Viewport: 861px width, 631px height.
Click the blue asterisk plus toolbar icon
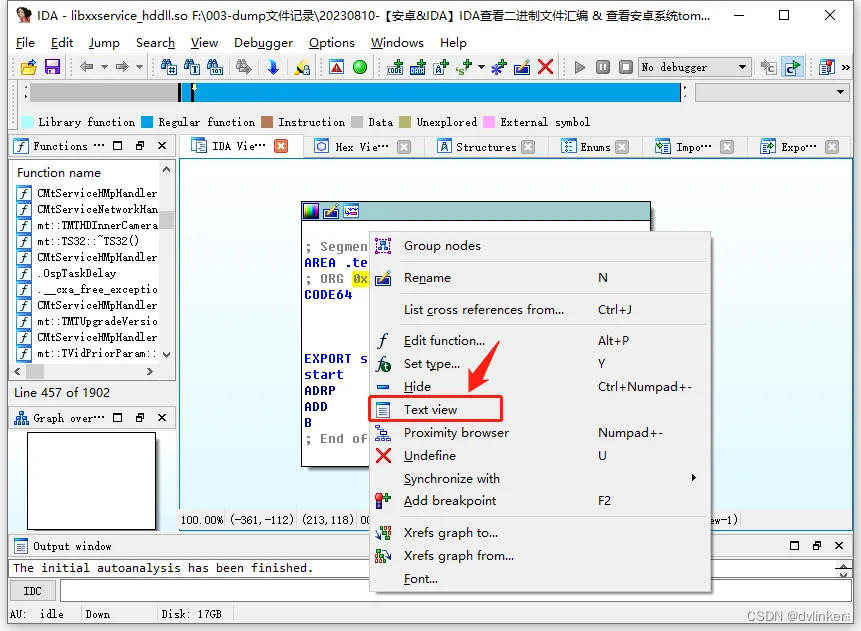499,67
